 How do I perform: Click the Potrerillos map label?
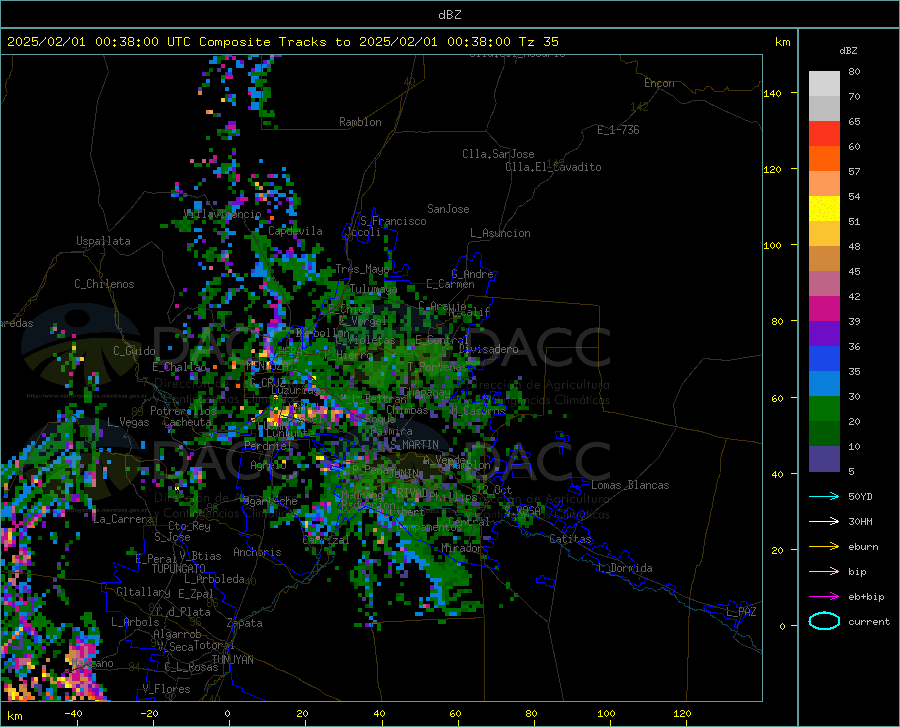coord(183,411)
